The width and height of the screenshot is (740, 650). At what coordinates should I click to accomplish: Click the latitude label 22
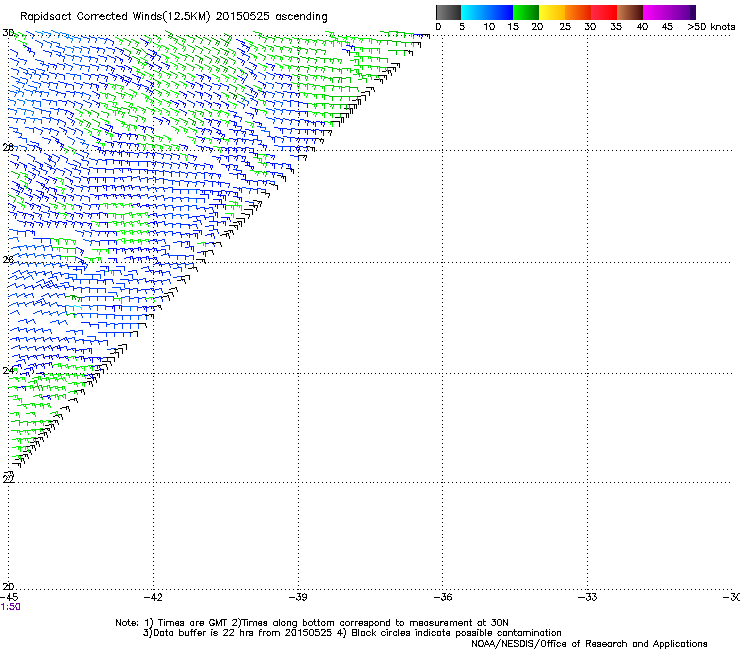8,478
